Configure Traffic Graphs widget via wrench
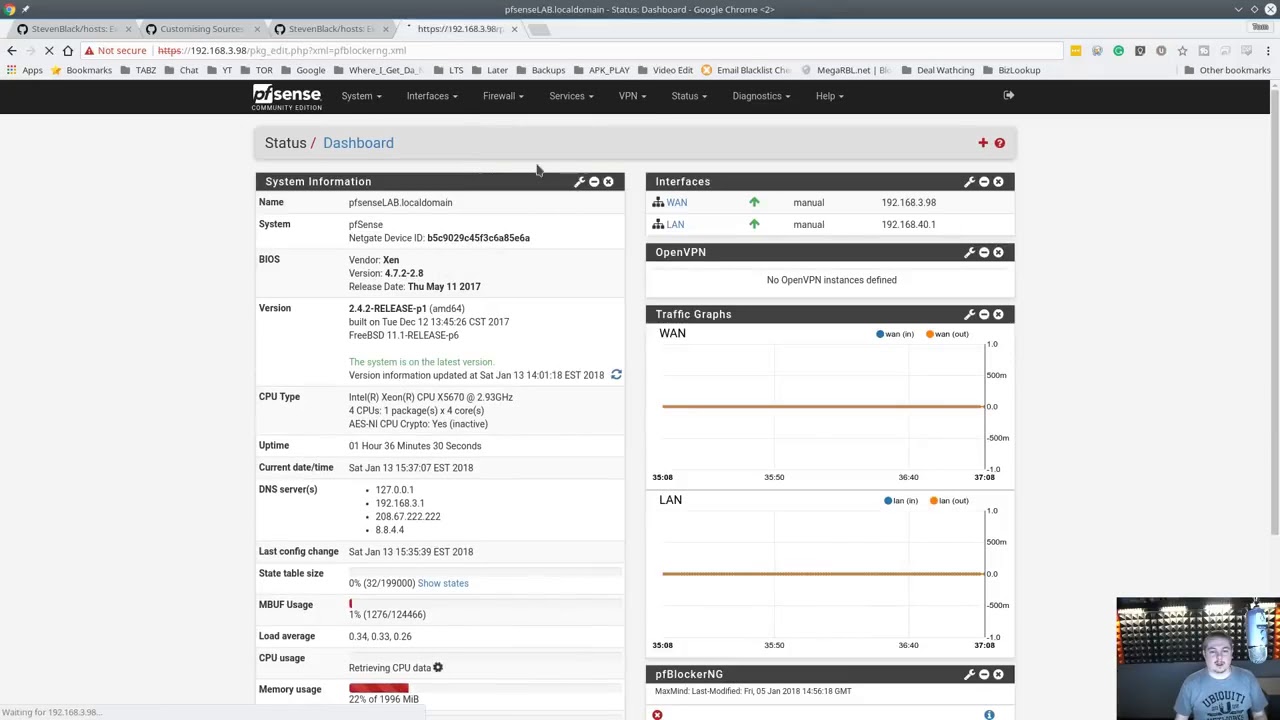1280x720 pixels. click(969, 314)
